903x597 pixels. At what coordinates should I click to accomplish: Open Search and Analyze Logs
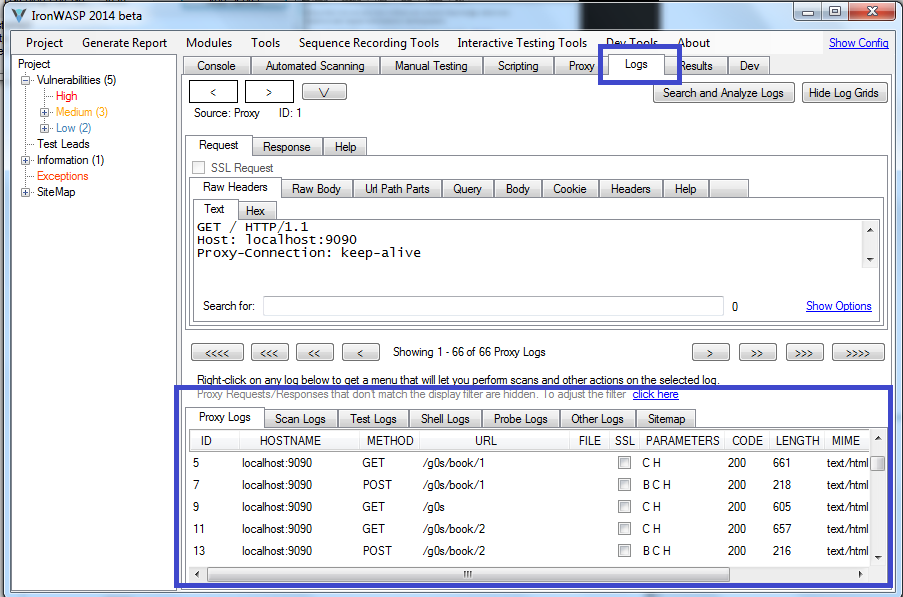[723, 93]
